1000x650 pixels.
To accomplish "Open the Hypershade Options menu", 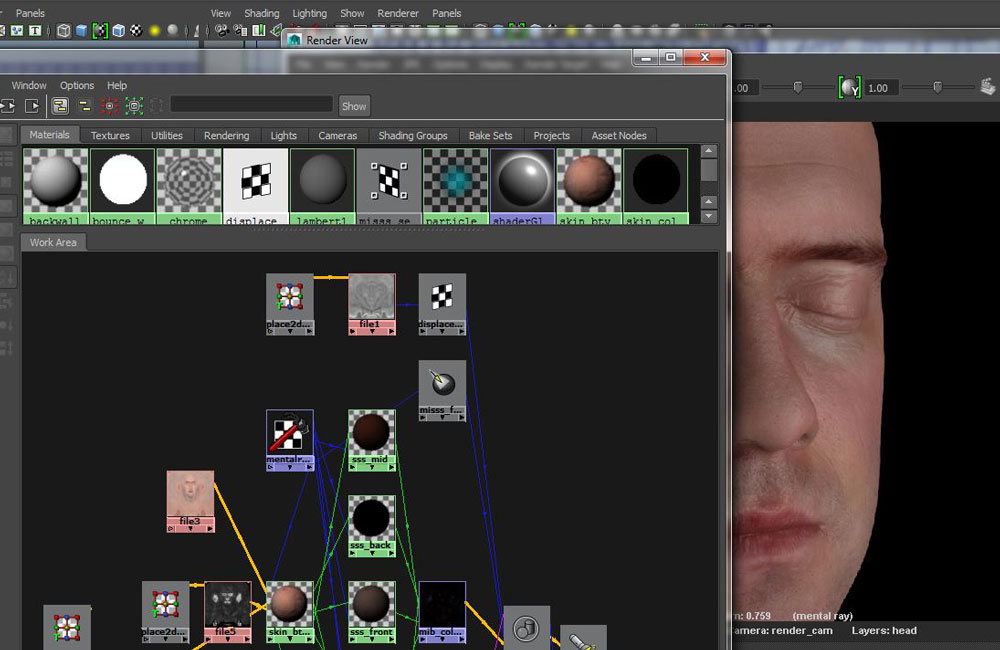I will [x=77, y=85].
